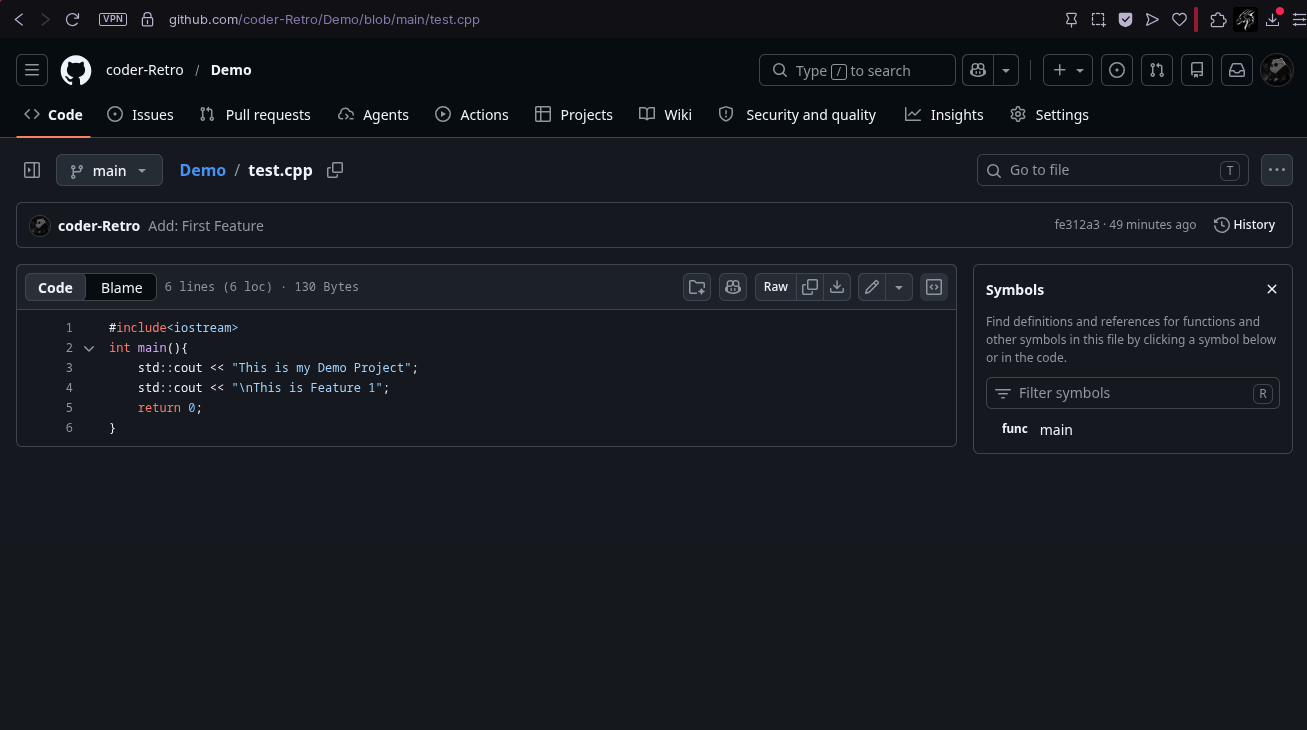Go to the Demo breadcrumb link
The height and width of the screenshot is (730, 1307).
[203, 170]
